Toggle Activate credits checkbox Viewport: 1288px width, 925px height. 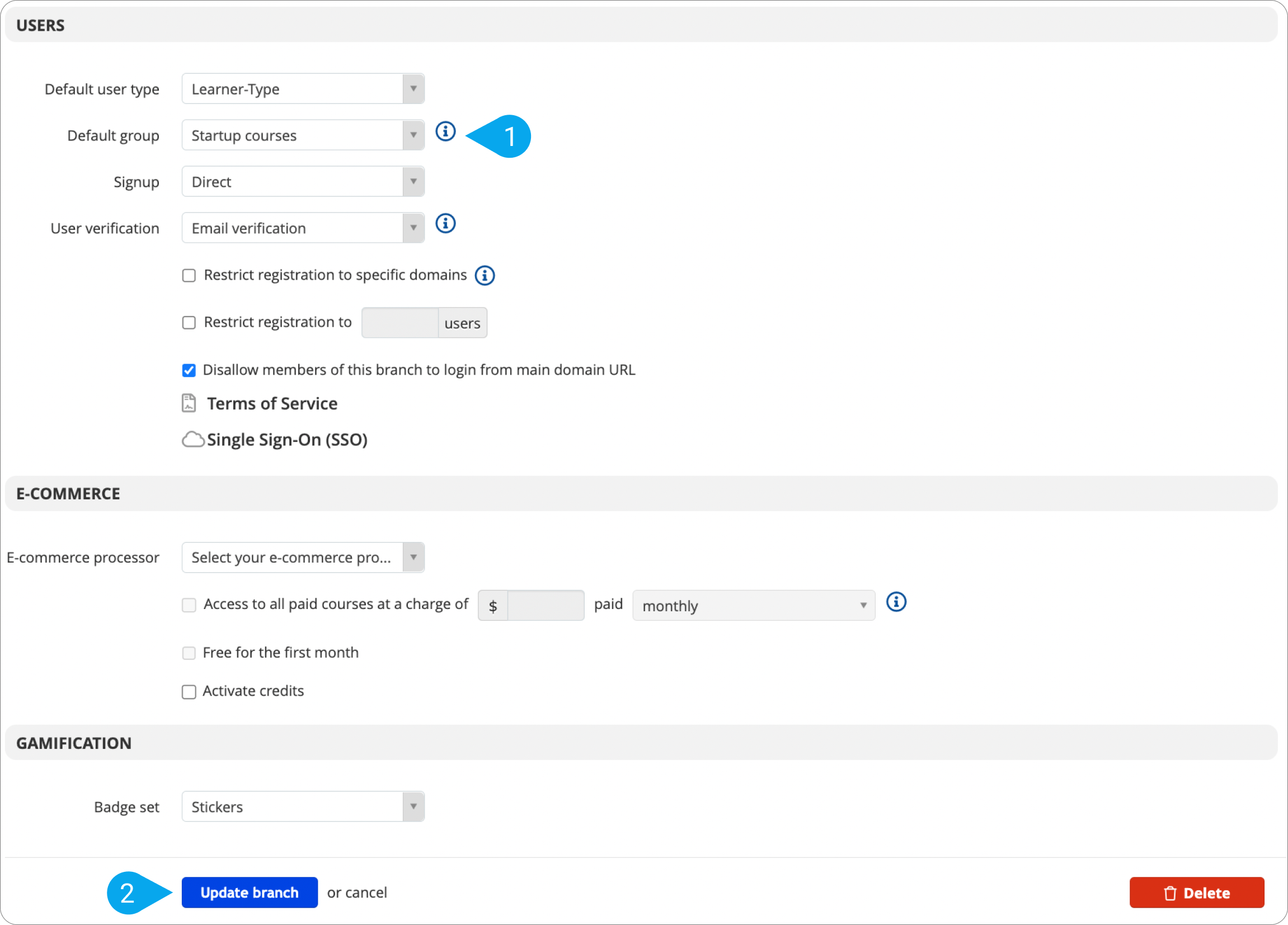point(189,692)
